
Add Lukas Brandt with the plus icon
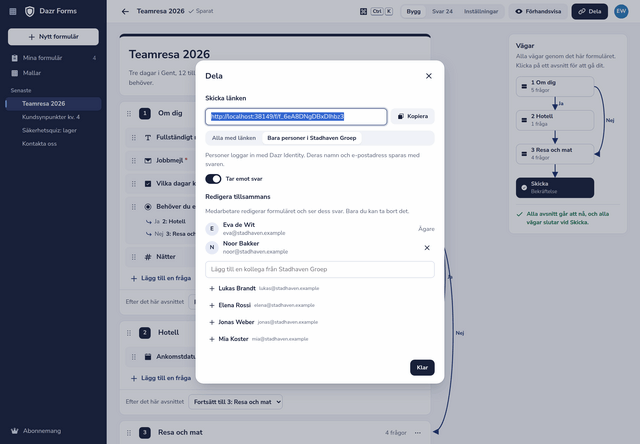(x=212, y=289)
